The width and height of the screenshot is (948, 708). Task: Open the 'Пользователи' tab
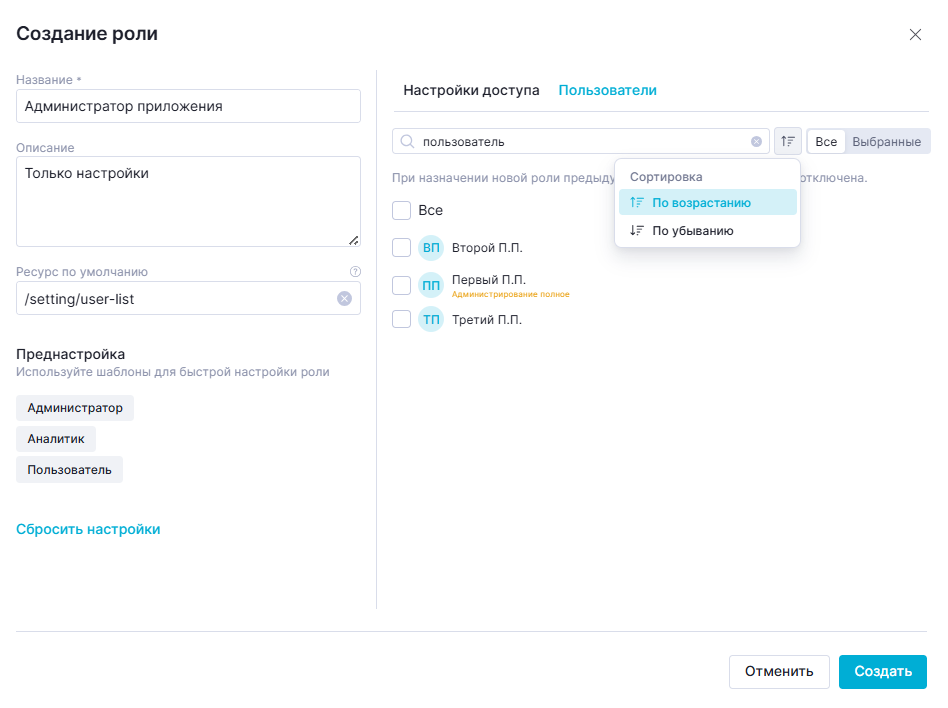point(607,90)
